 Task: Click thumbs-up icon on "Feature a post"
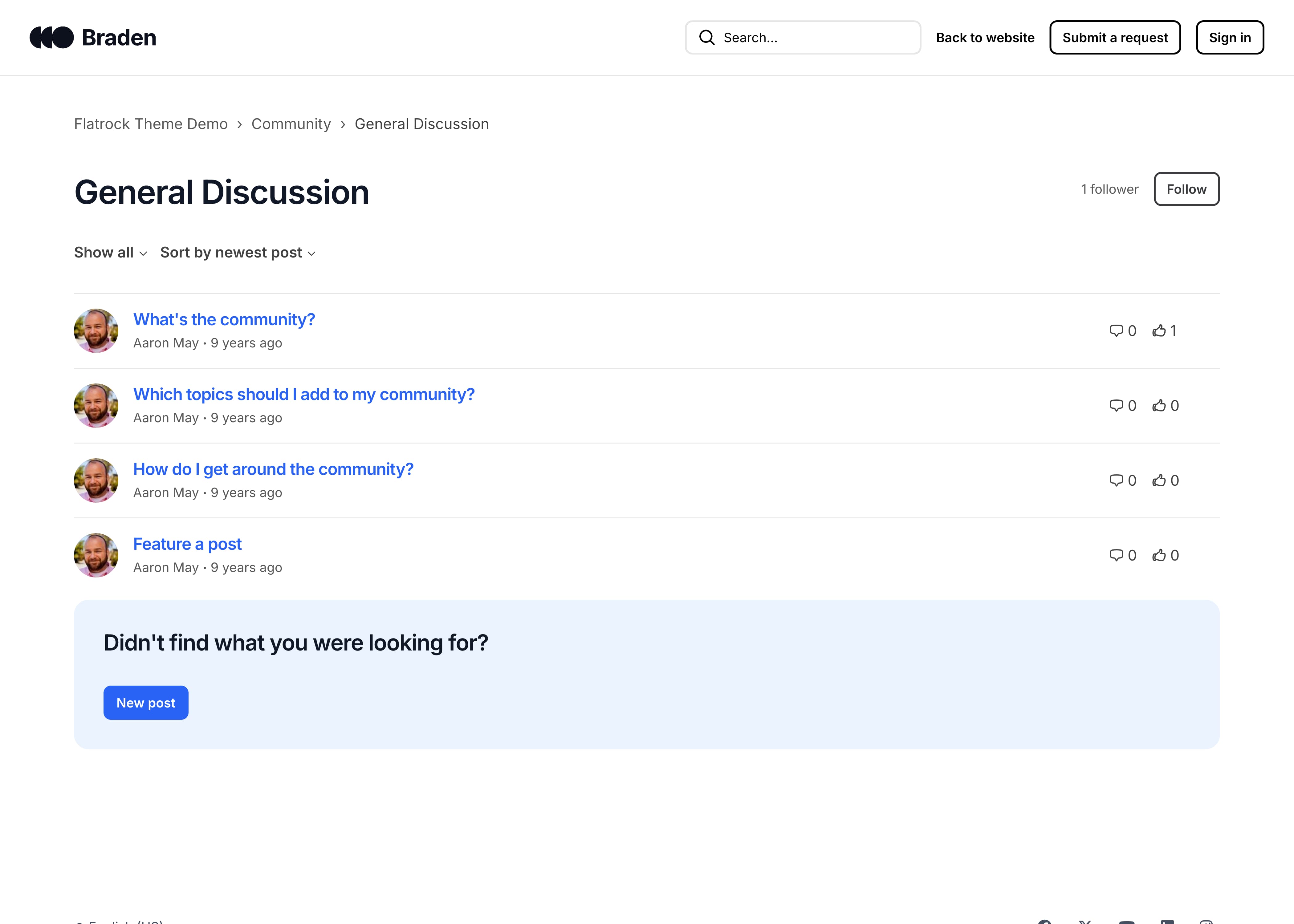(1159, 555)
